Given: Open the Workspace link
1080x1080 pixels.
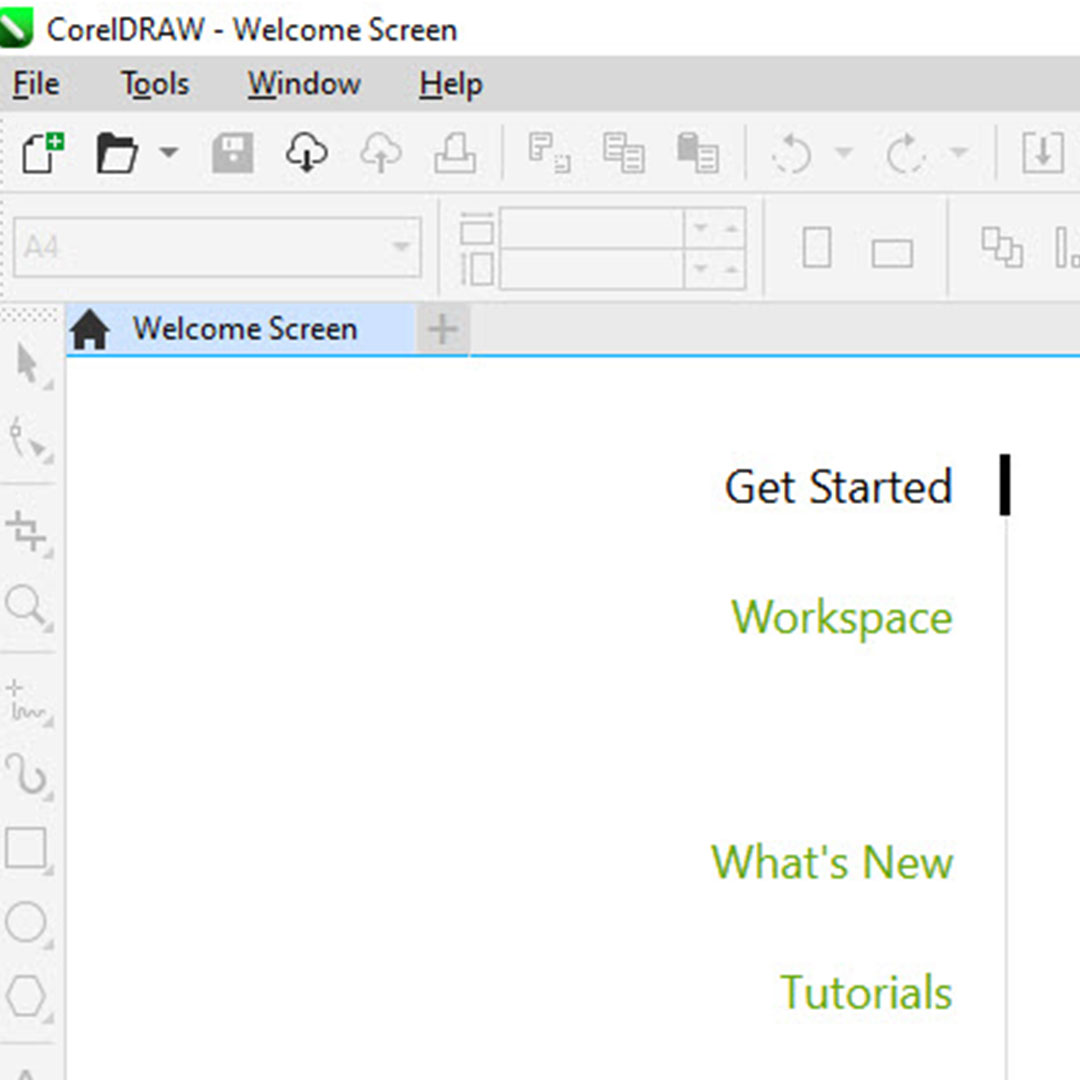Looking at the screenshot, I should coord(841,617).
